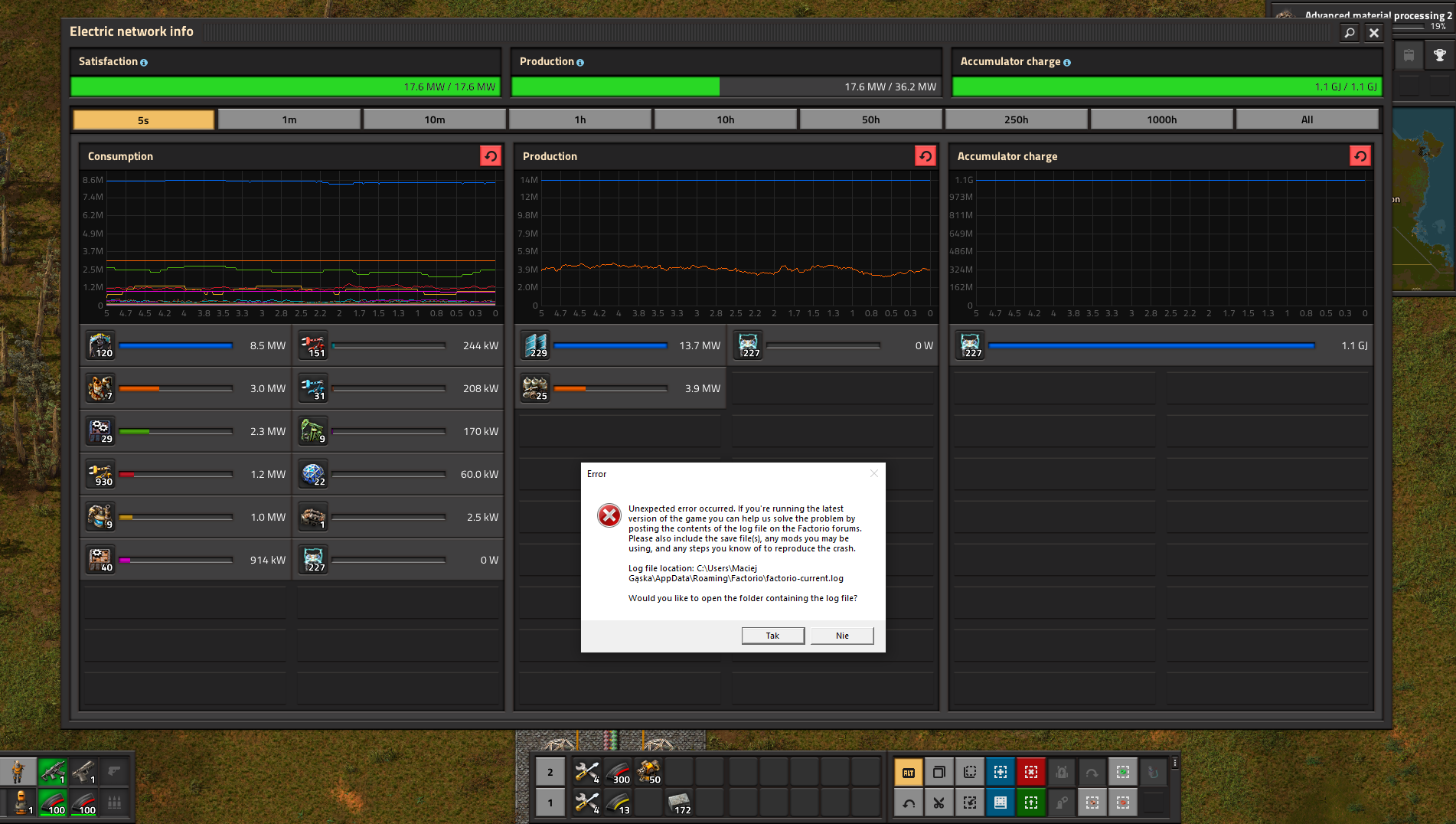Click the blue new blueprint shortcut
The image size is (1456, 824).
click(1001, 772)
